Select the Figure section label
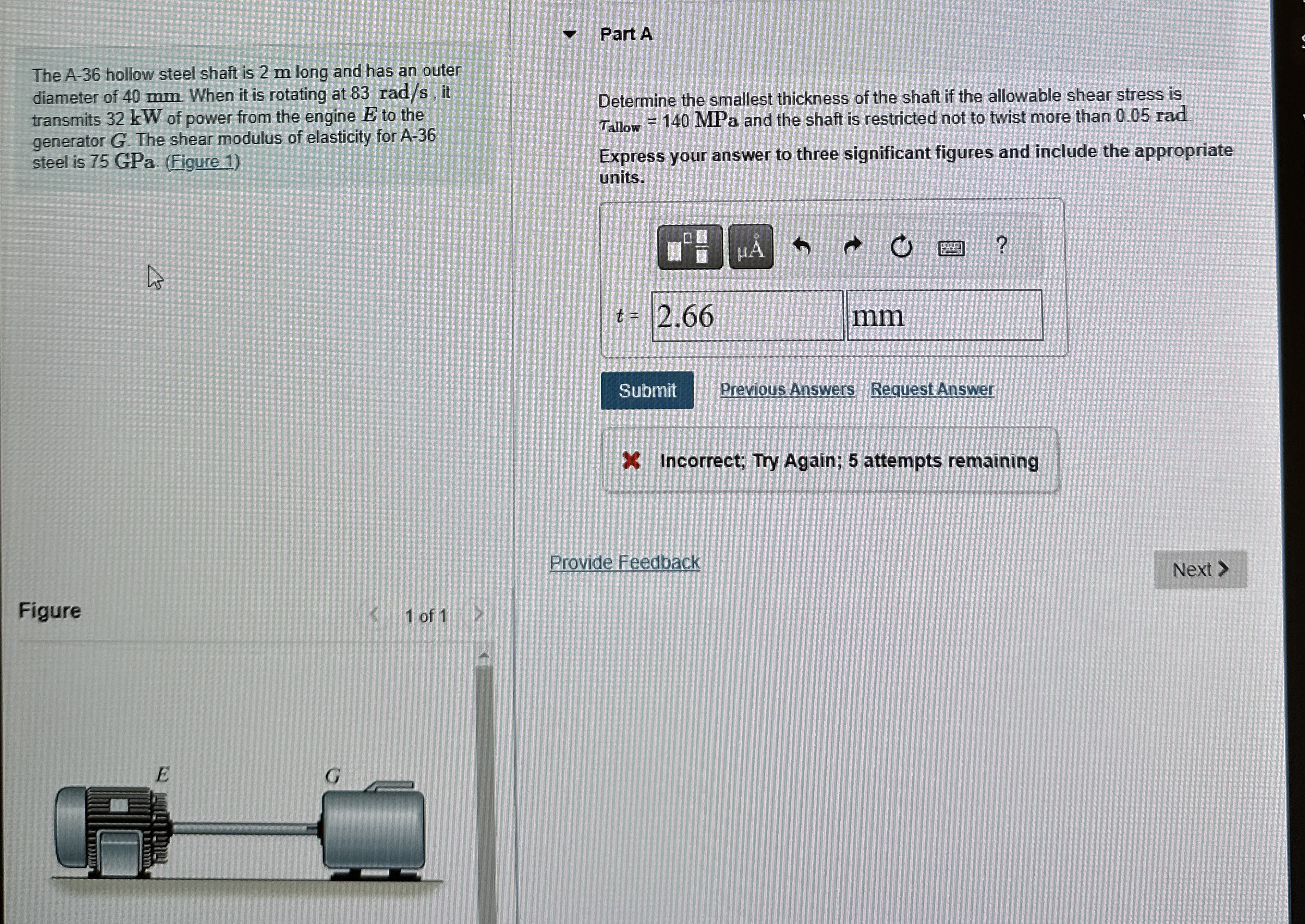Screen dimensions: 1305x924 (x=49, y=611)
